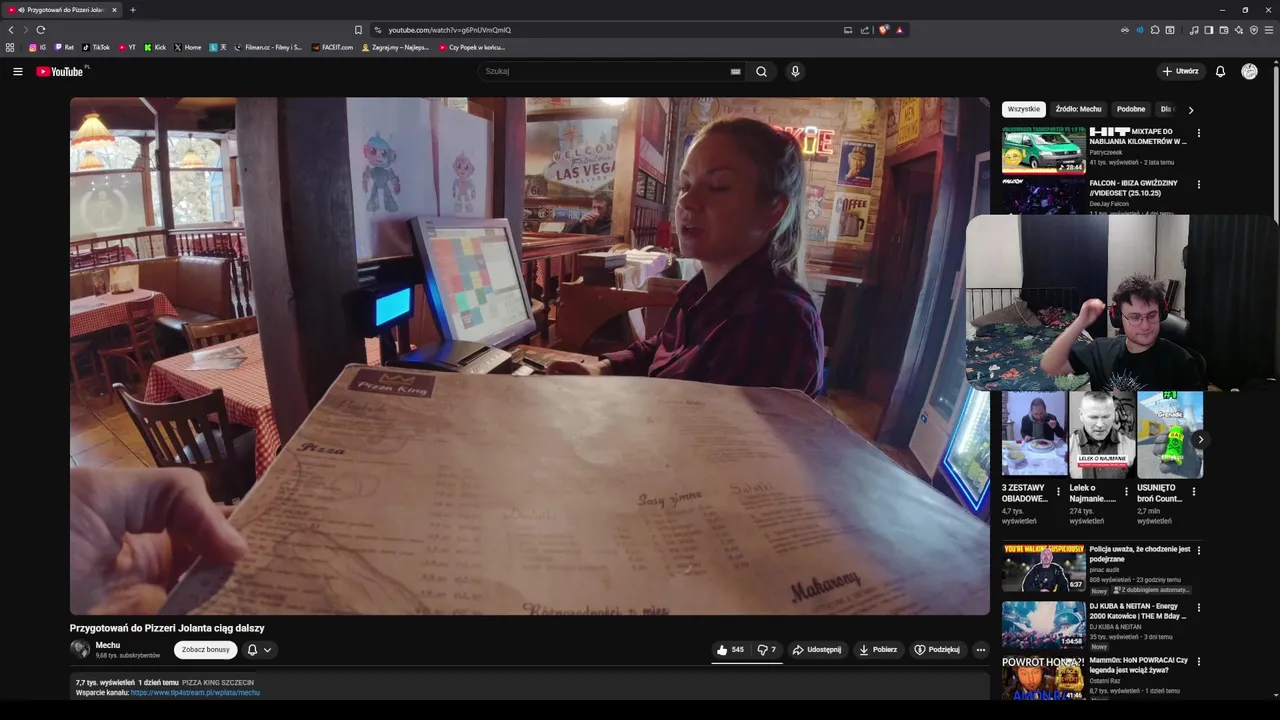Expand notification bell dropdown for Mechu
Image resolution: width=1280 pixels, height=720 pixels.
pyautogui.click(x=259, y=650)
